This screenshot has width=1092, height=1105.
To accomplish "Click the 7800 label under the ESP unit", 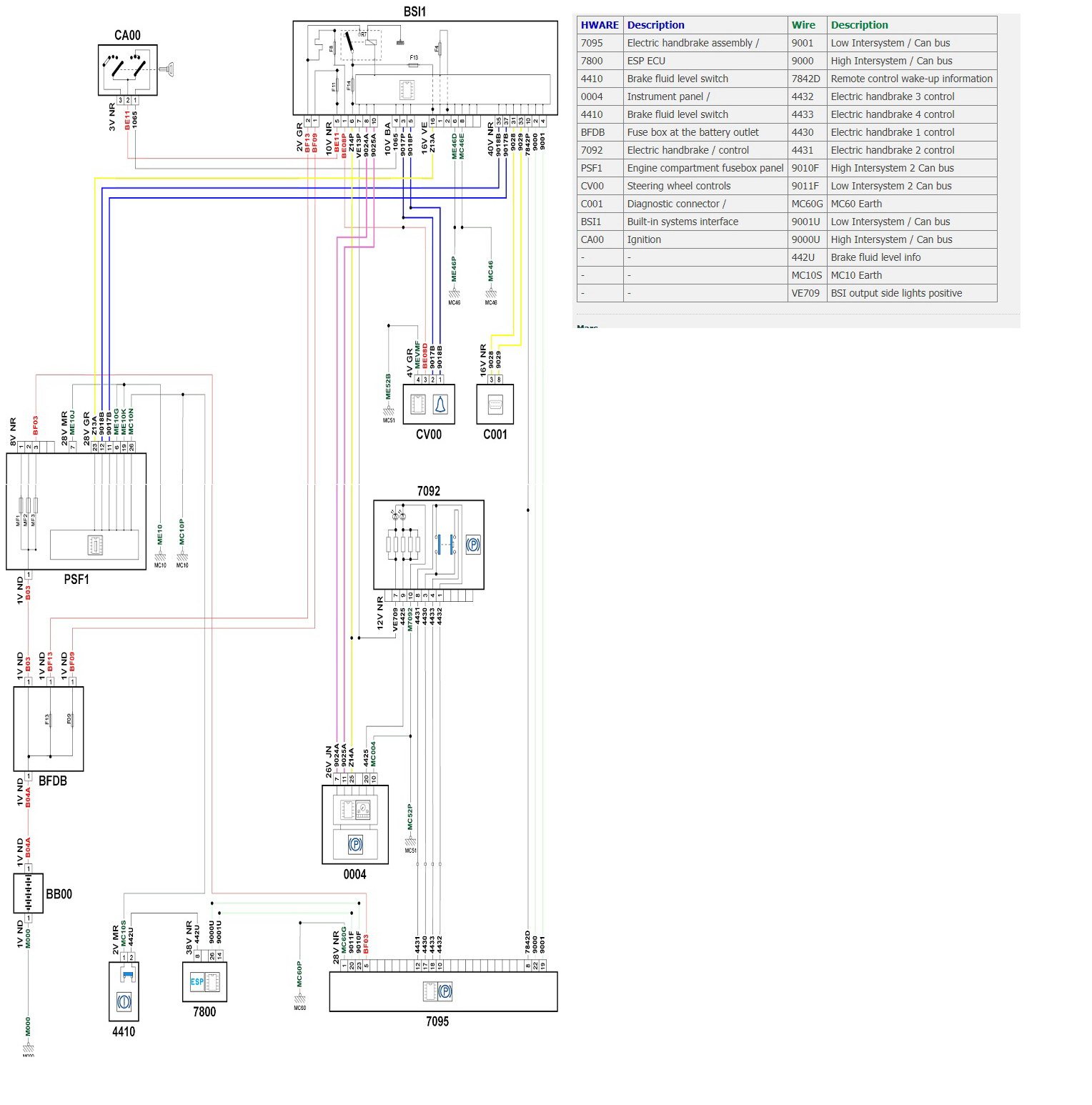I will click(204, 1011).
